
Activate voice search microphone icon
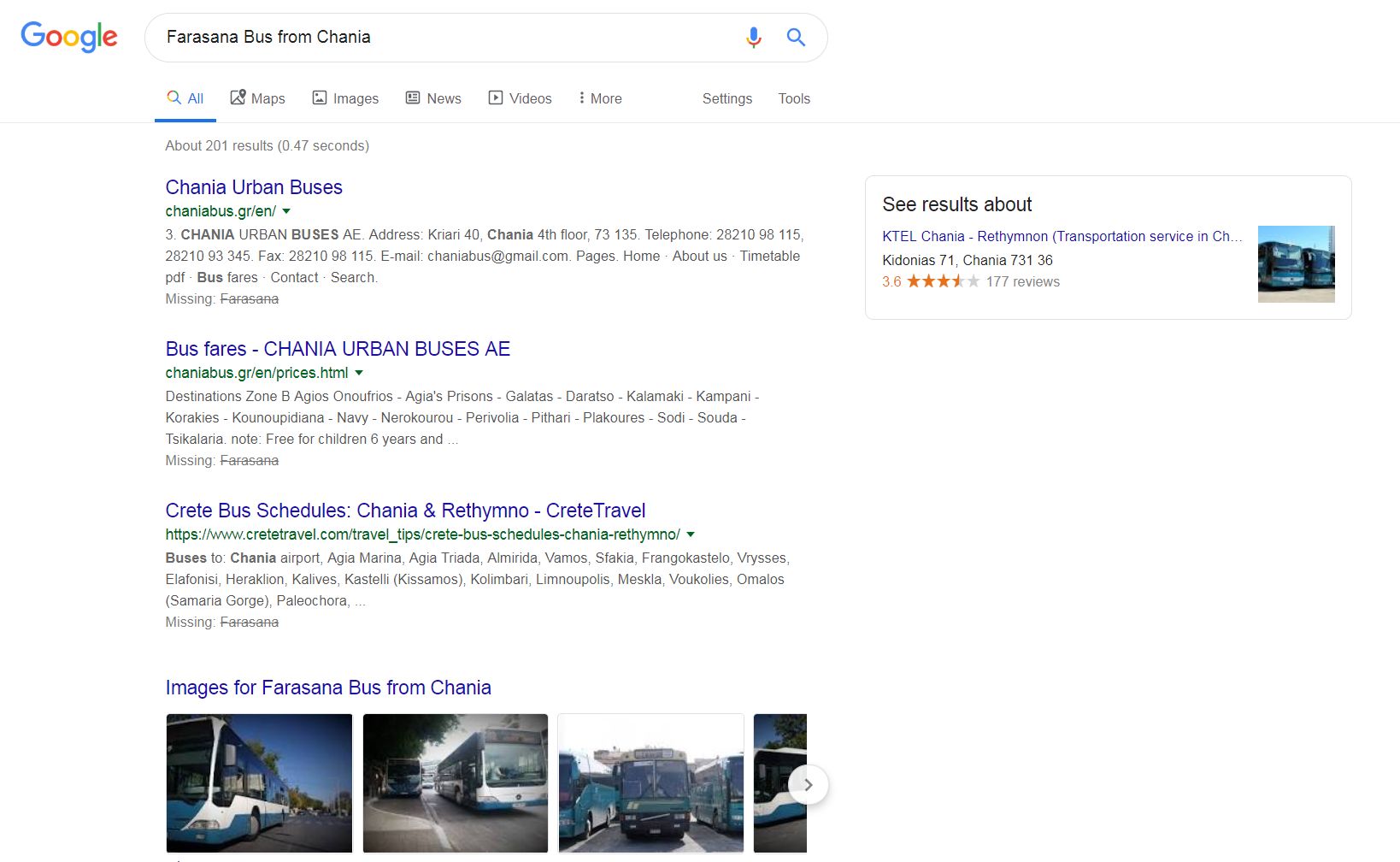(753, 38)
